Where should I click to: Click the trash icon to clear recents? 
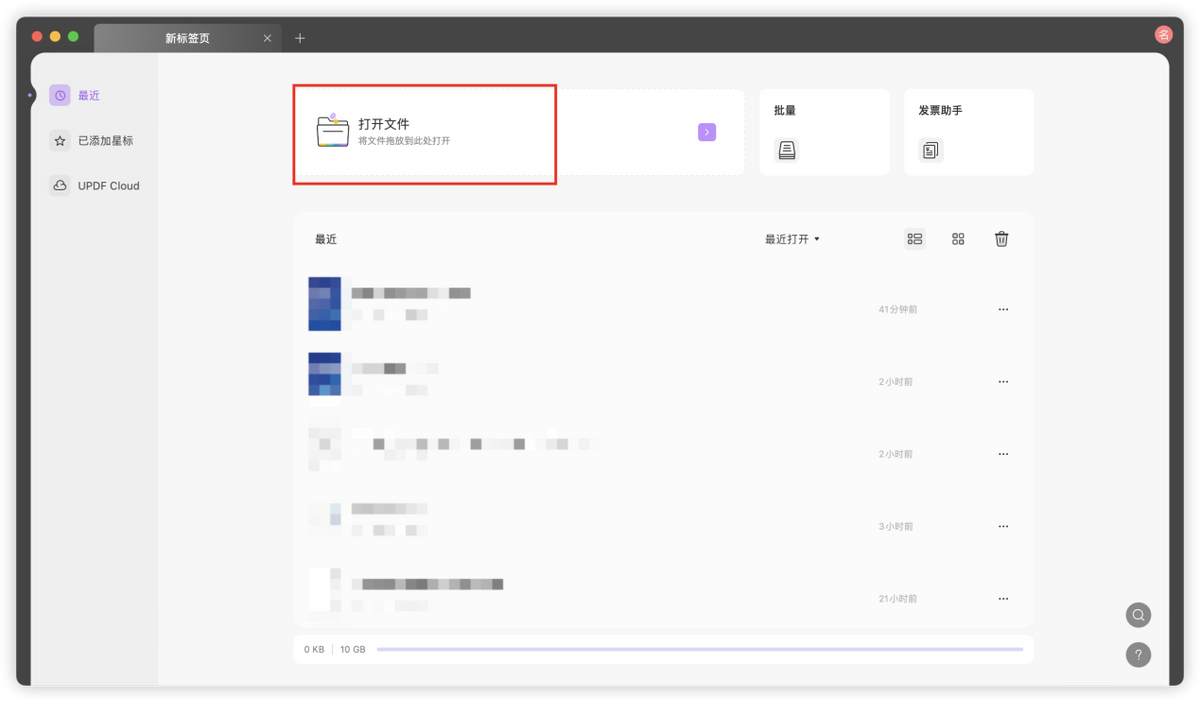(1001, 239)
